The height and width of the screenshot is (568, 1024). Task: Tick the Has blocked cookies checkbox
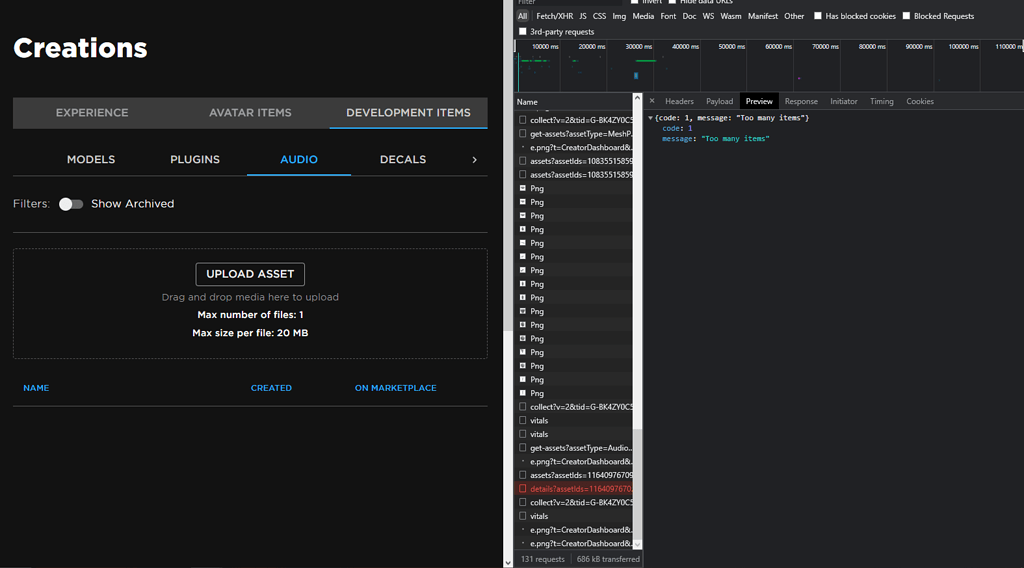click(x=818, y=16)
